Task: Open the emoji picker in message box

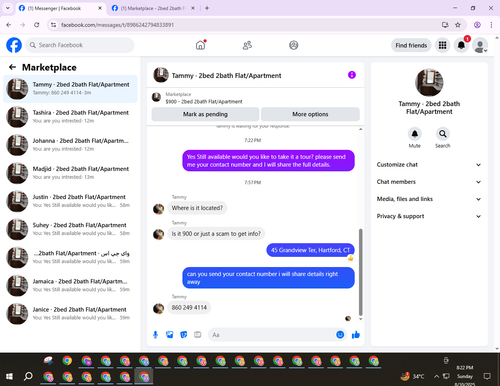Action: [x=340, y=335]
